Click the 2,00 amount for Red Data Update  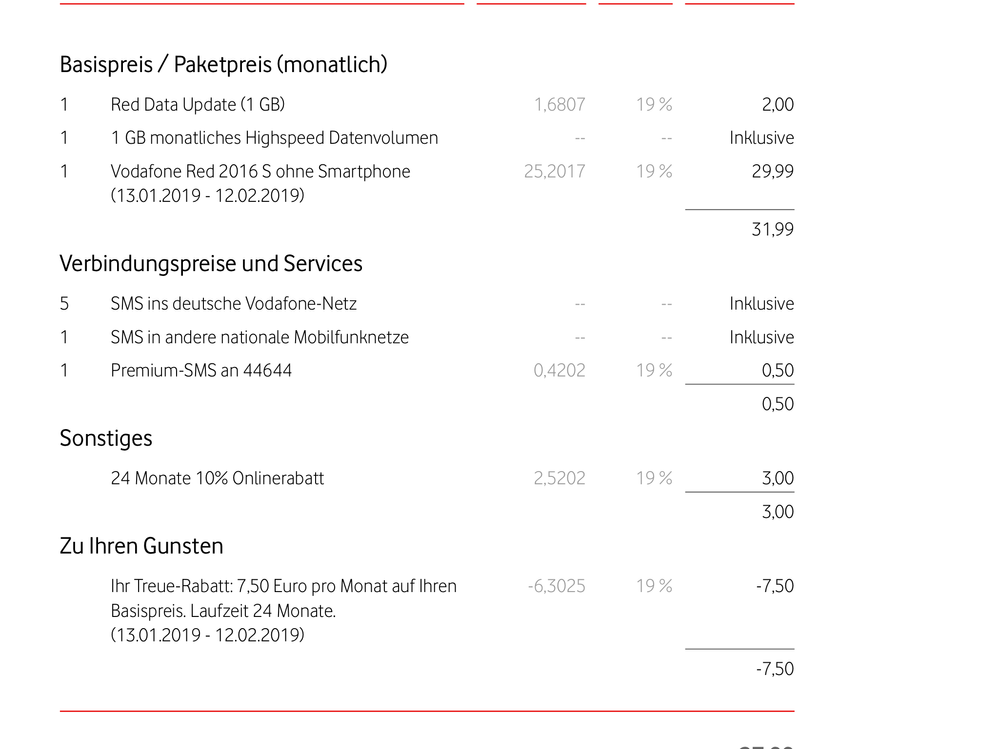777,105
